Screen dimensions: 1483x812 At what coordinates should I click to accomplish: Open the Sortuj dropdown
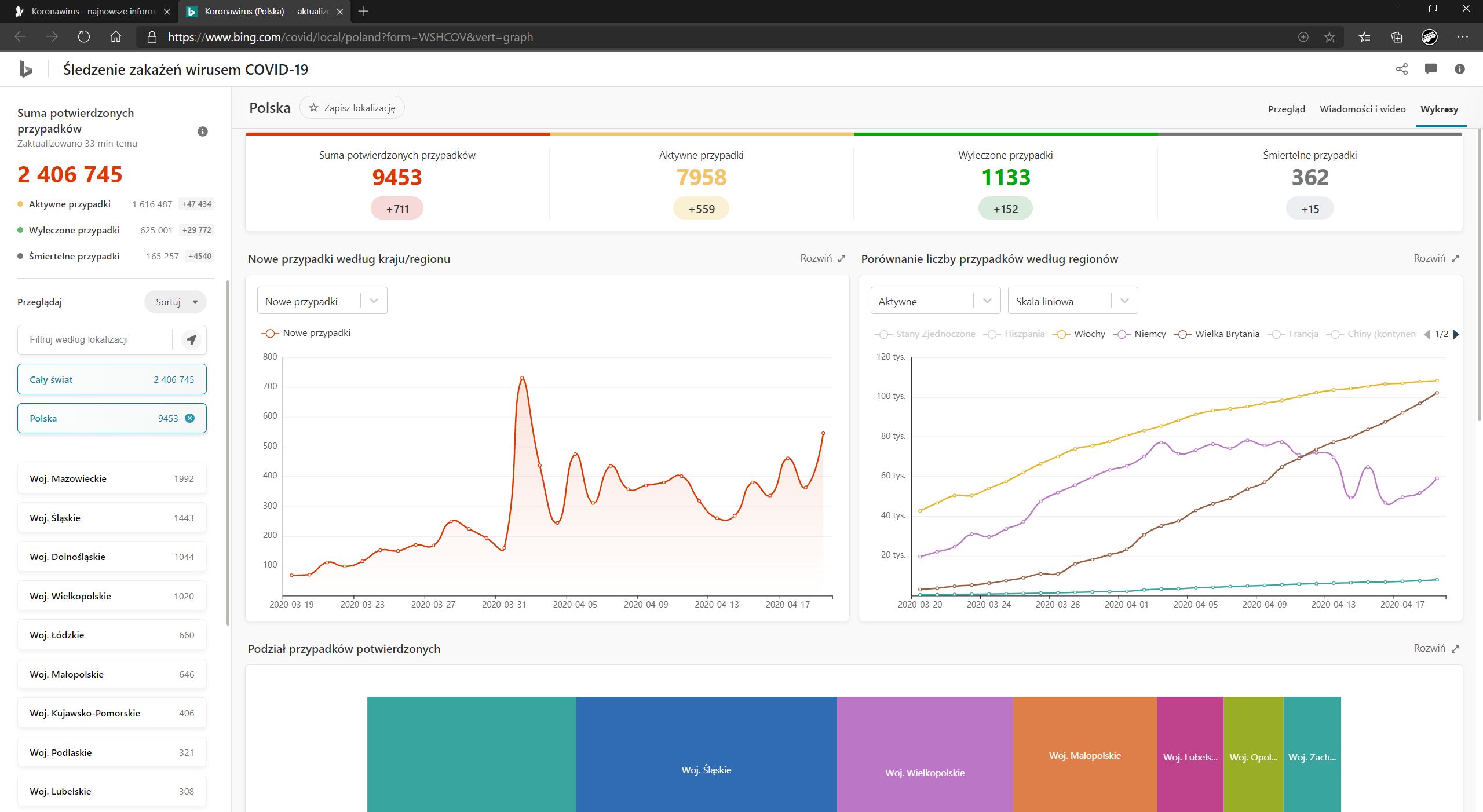click(176, 302)
